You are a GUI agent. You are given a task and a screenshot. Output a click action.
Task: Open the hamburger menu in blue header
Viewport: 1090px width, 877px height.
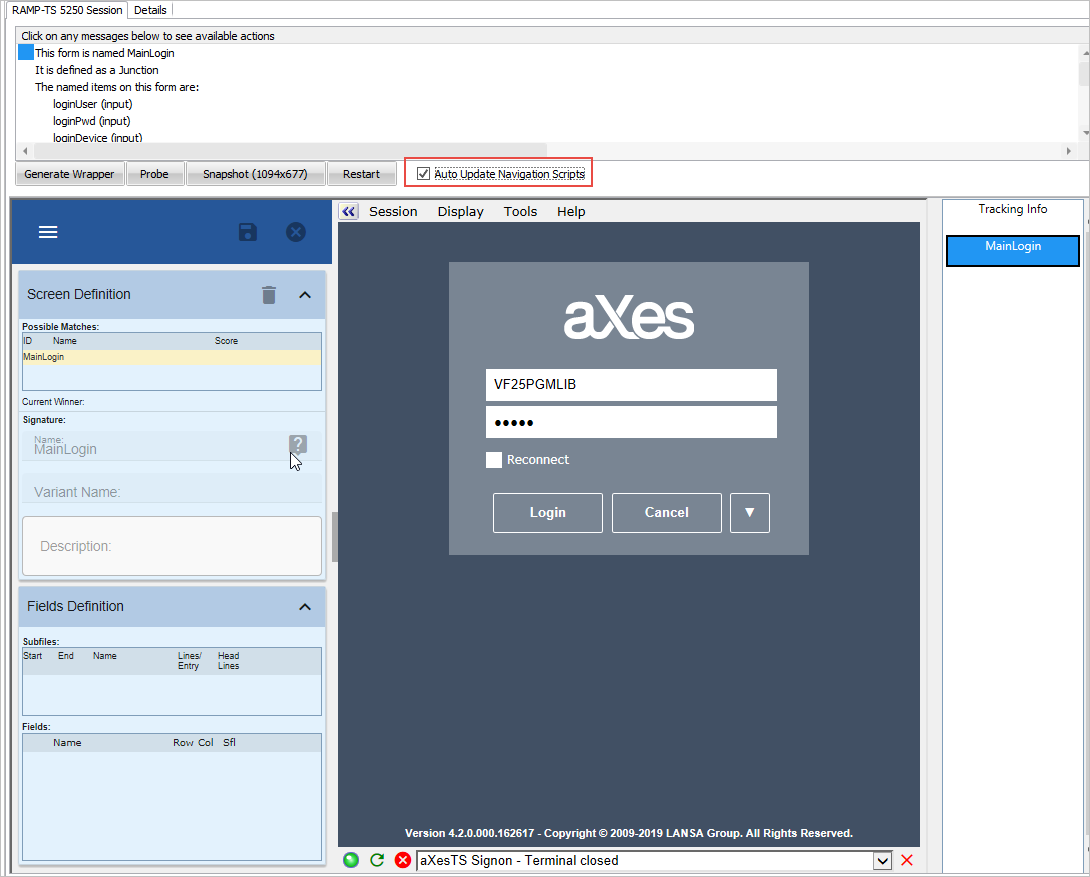pyautogui.click(x=48, y=232)
